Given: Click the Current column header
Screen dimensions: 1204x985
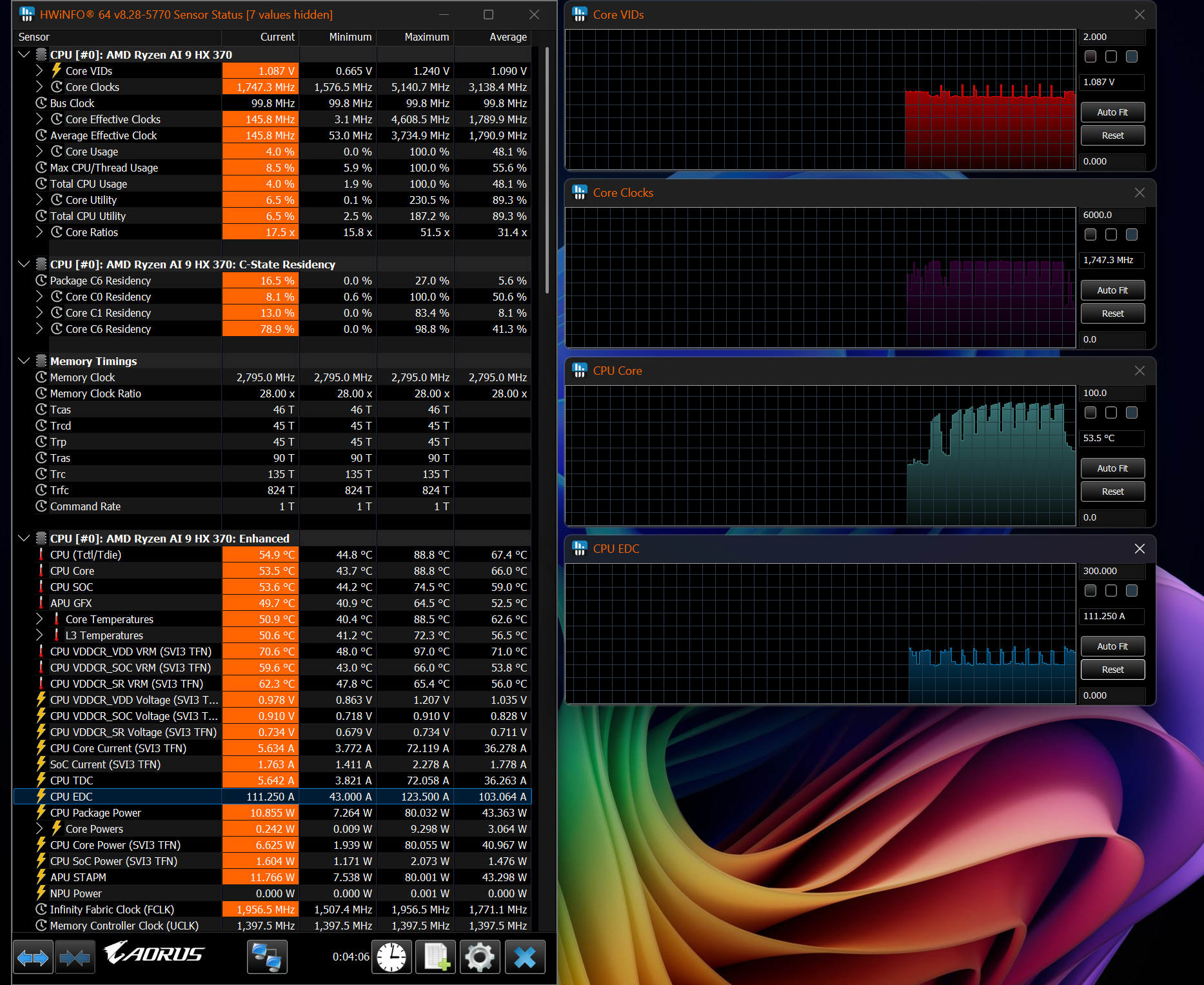Looking at the screenshot, I should [261, 37].
